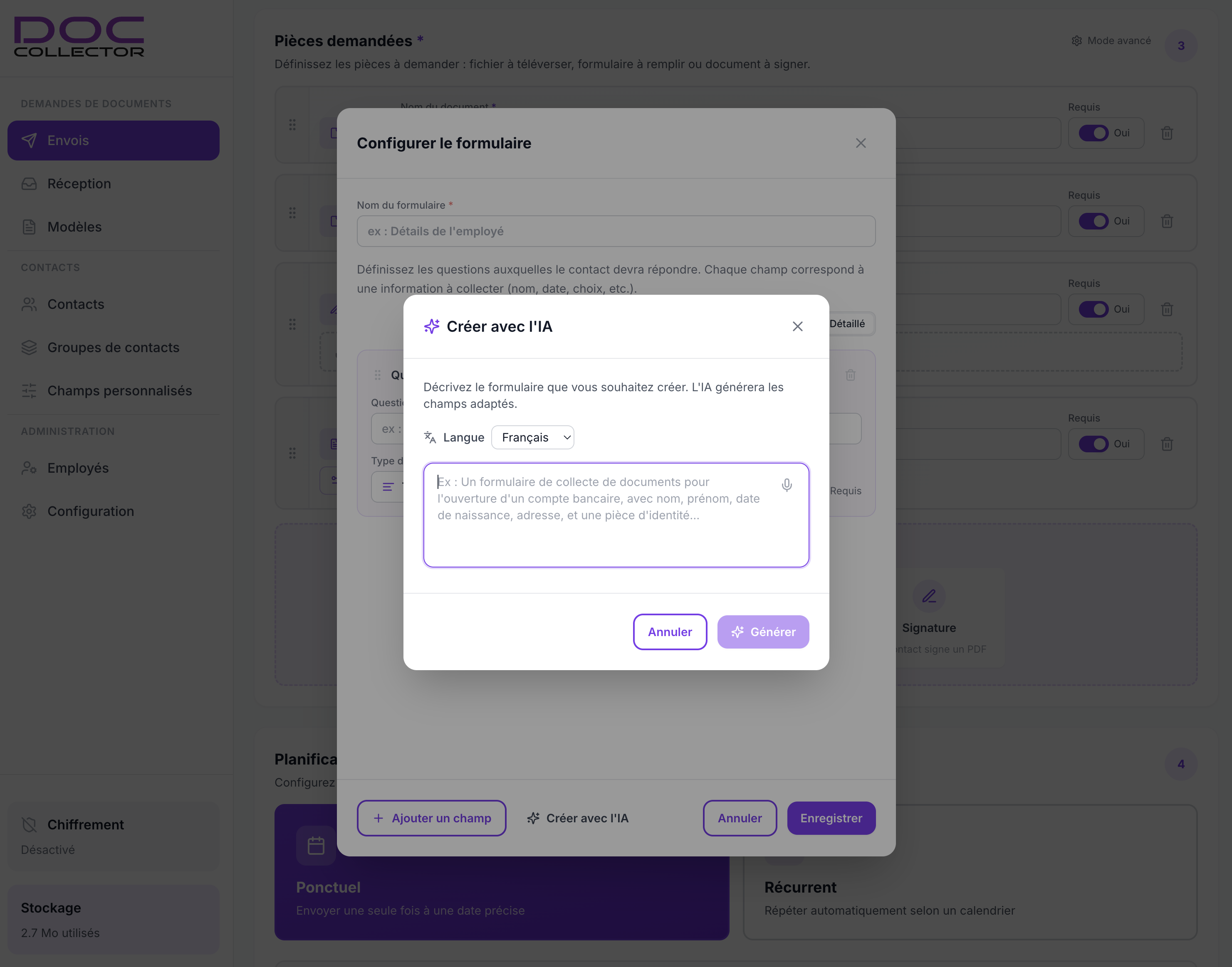This screenshot has width=1232, height=967.
Task: Click the Générer button
Action: coord(763,632)
